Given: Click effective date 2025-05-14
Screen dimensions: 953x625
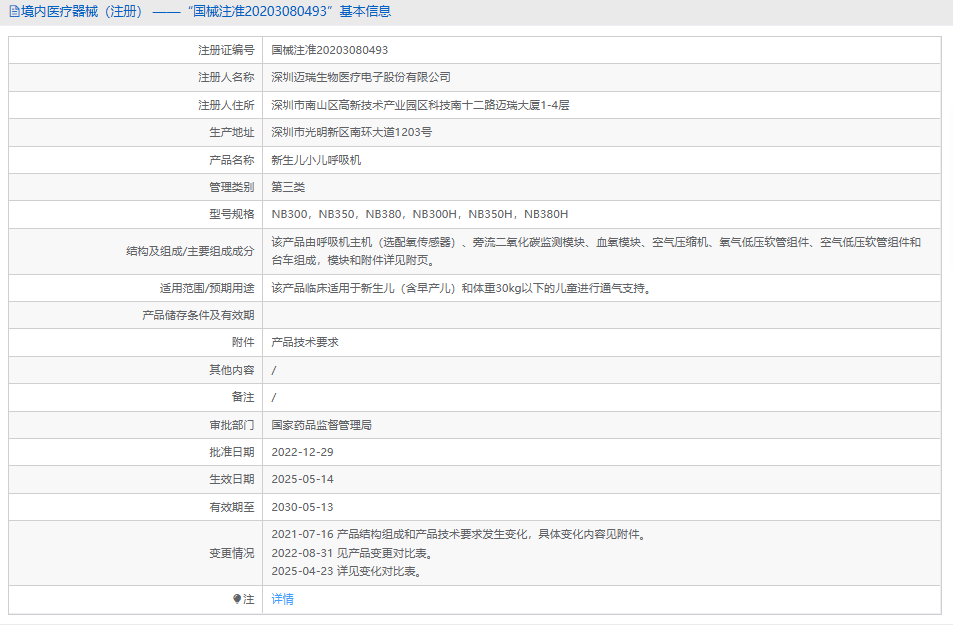Looking at the screenshot, I should click(x=303, y=479).
